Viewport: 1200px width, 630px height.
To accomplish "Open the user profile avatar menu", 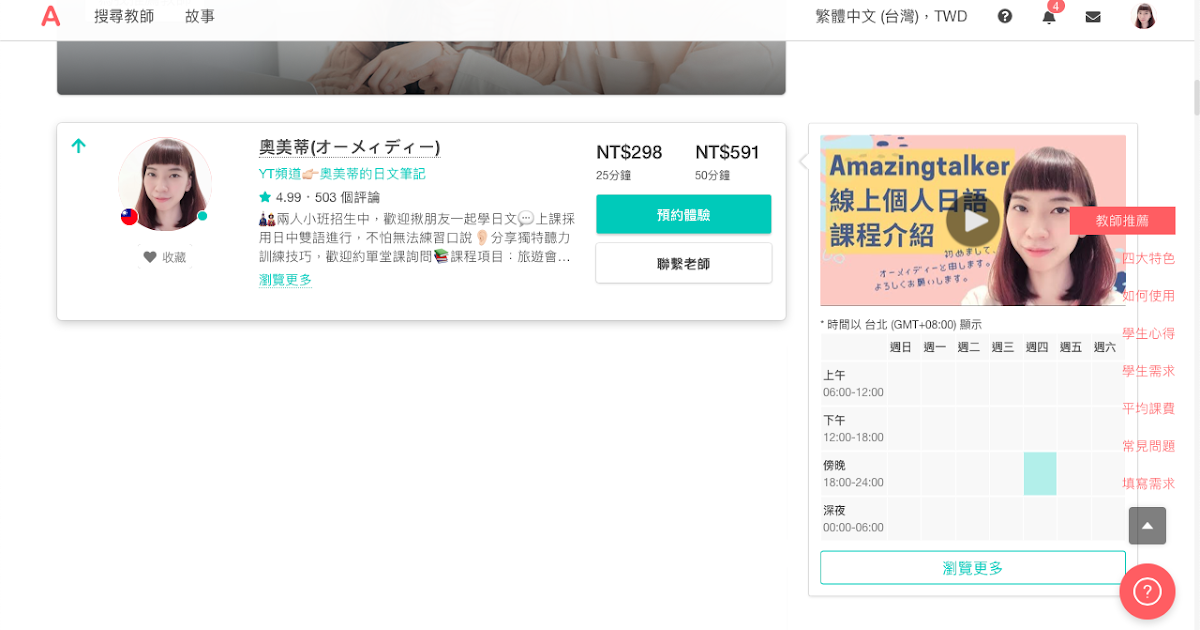I will (1144, 16).
